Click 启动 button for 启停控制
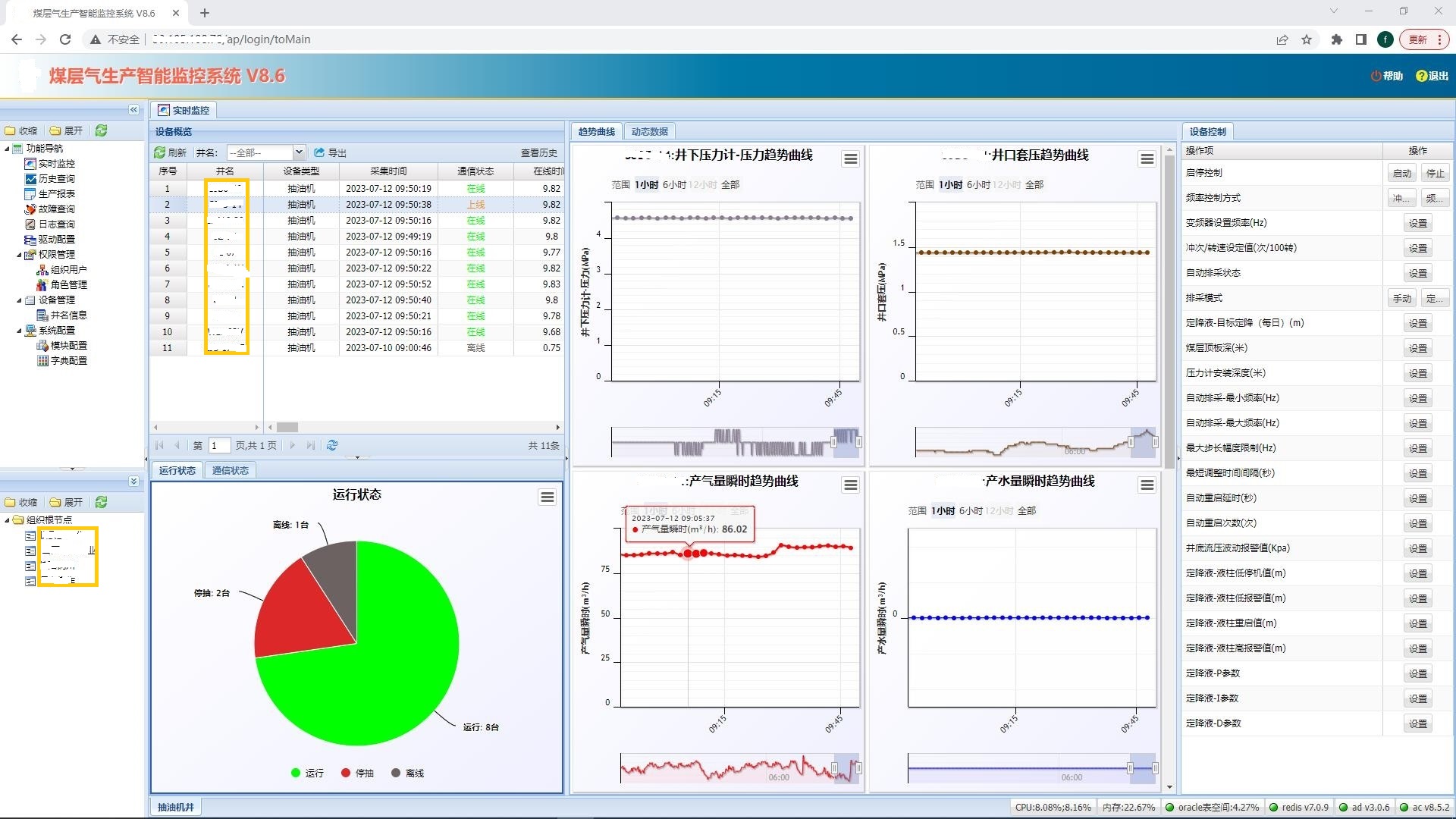The height and width of the screenshot is (819, 1456). click(x=1402, y=173)
